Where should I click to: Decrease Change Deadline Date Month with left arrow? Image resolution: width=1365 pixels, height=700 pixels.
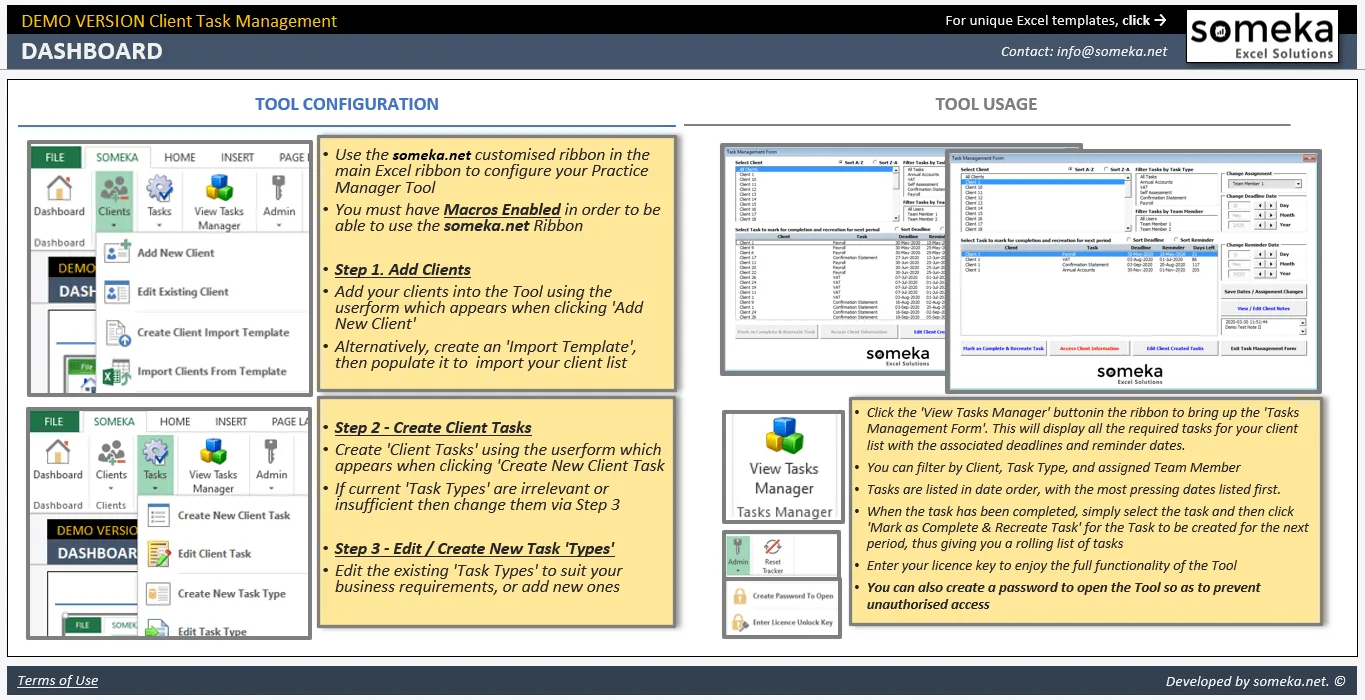pos(1260,215)
